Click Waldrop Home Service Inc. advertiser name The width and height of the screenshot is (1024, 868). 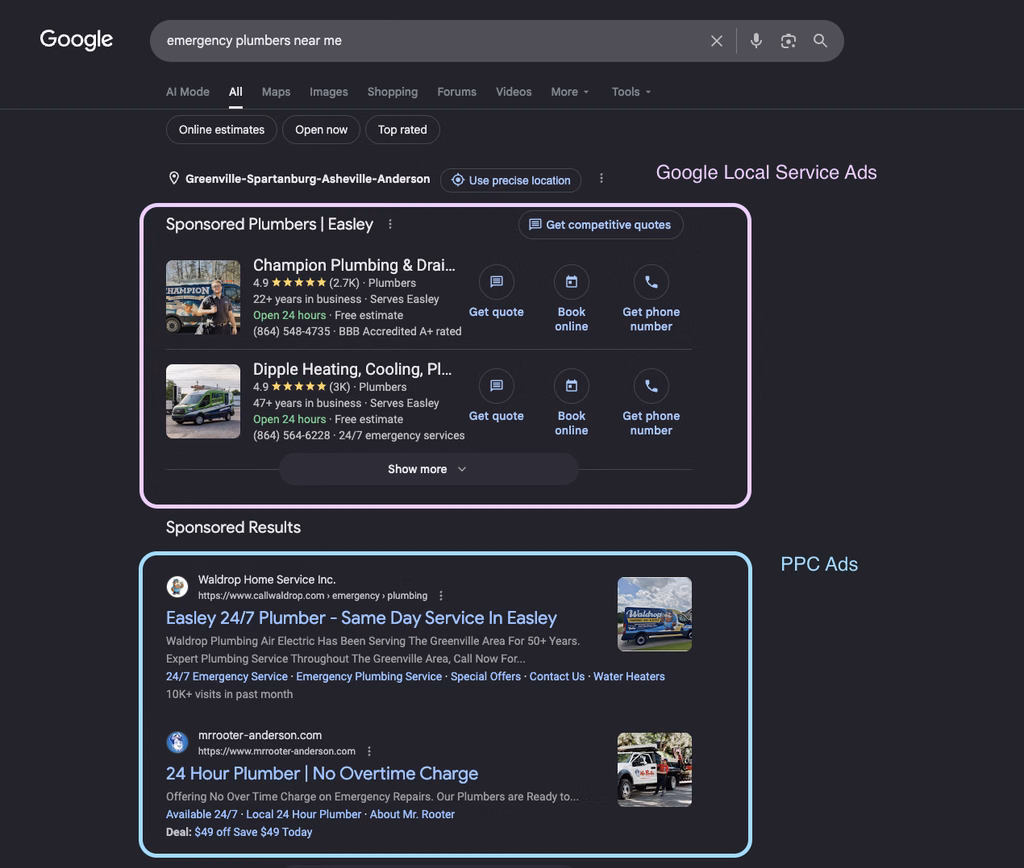click(266, 579)
